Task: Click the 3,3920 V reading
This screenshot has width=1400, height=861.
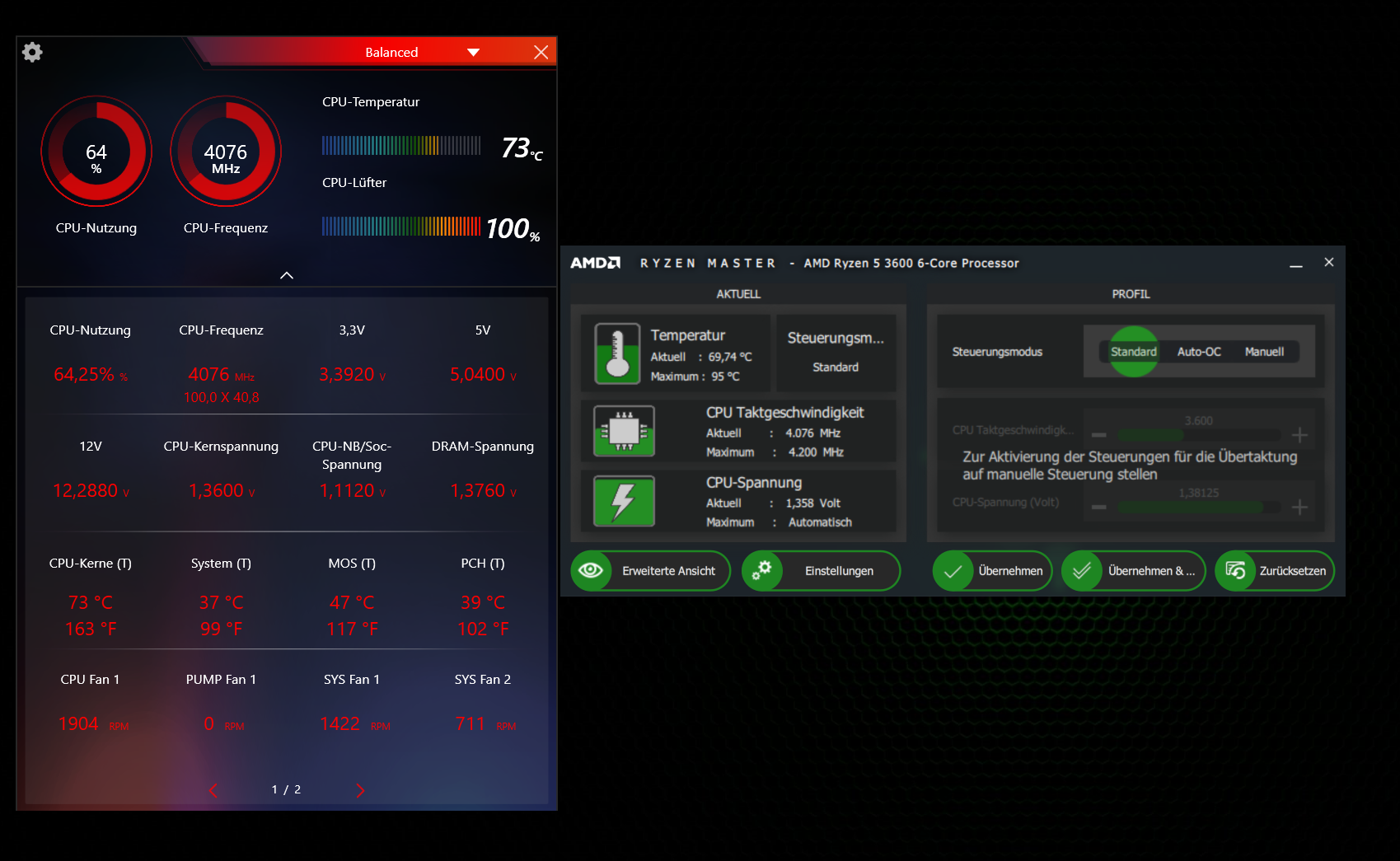Action: point(353,375)
